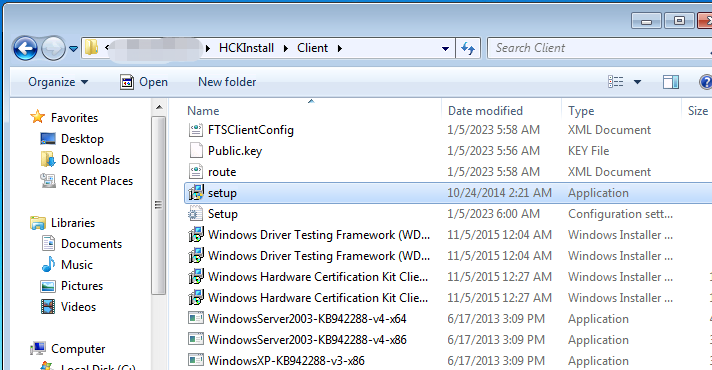Click the FTSClientConfig file name
Image resolution: width=712 pixels, height=370 pixels.
click(251, 130)
